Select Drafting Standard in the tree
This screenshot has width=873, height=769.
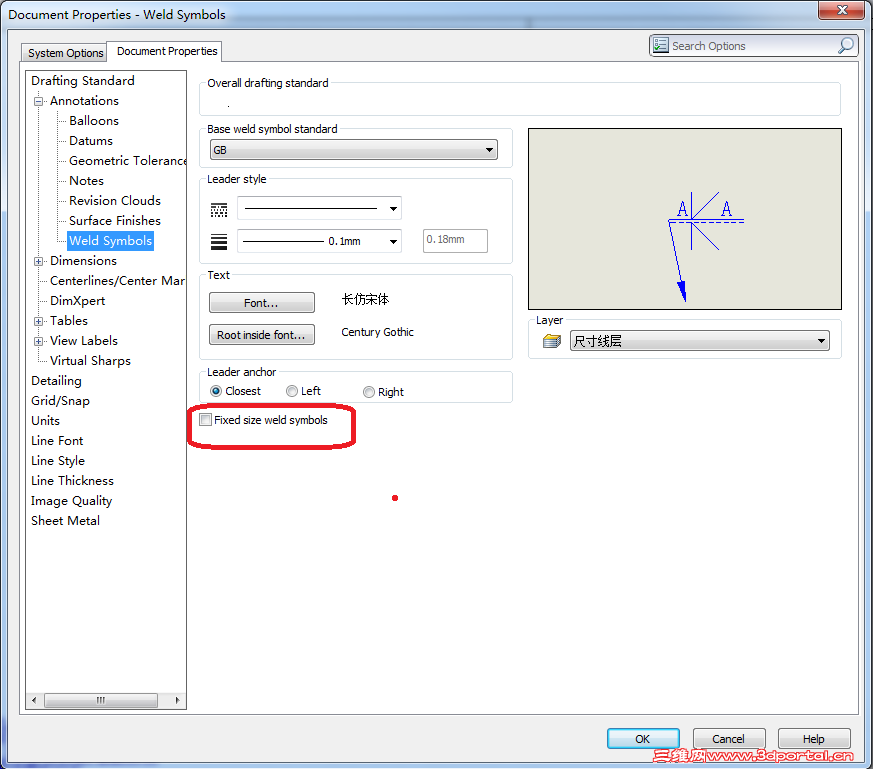click(82, 81)
